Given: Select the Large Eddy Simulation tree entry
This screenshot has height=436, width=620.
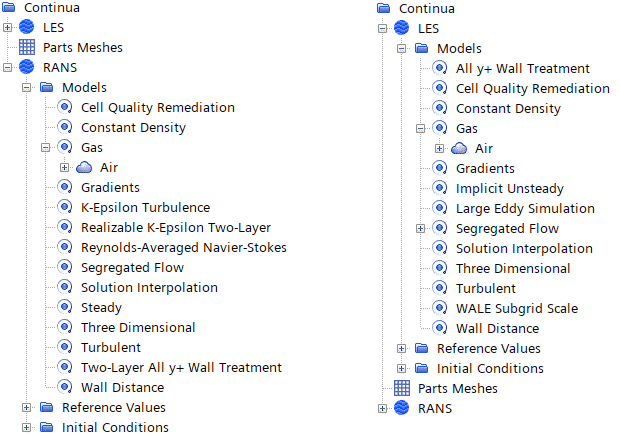Looking at the screenshot, I should 525,208.
